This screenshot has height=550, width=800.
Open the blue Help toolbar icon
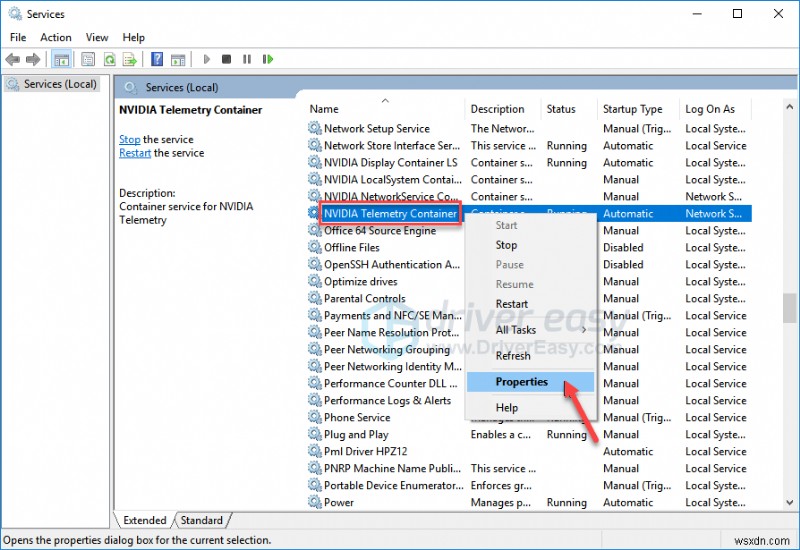(157, 59)
